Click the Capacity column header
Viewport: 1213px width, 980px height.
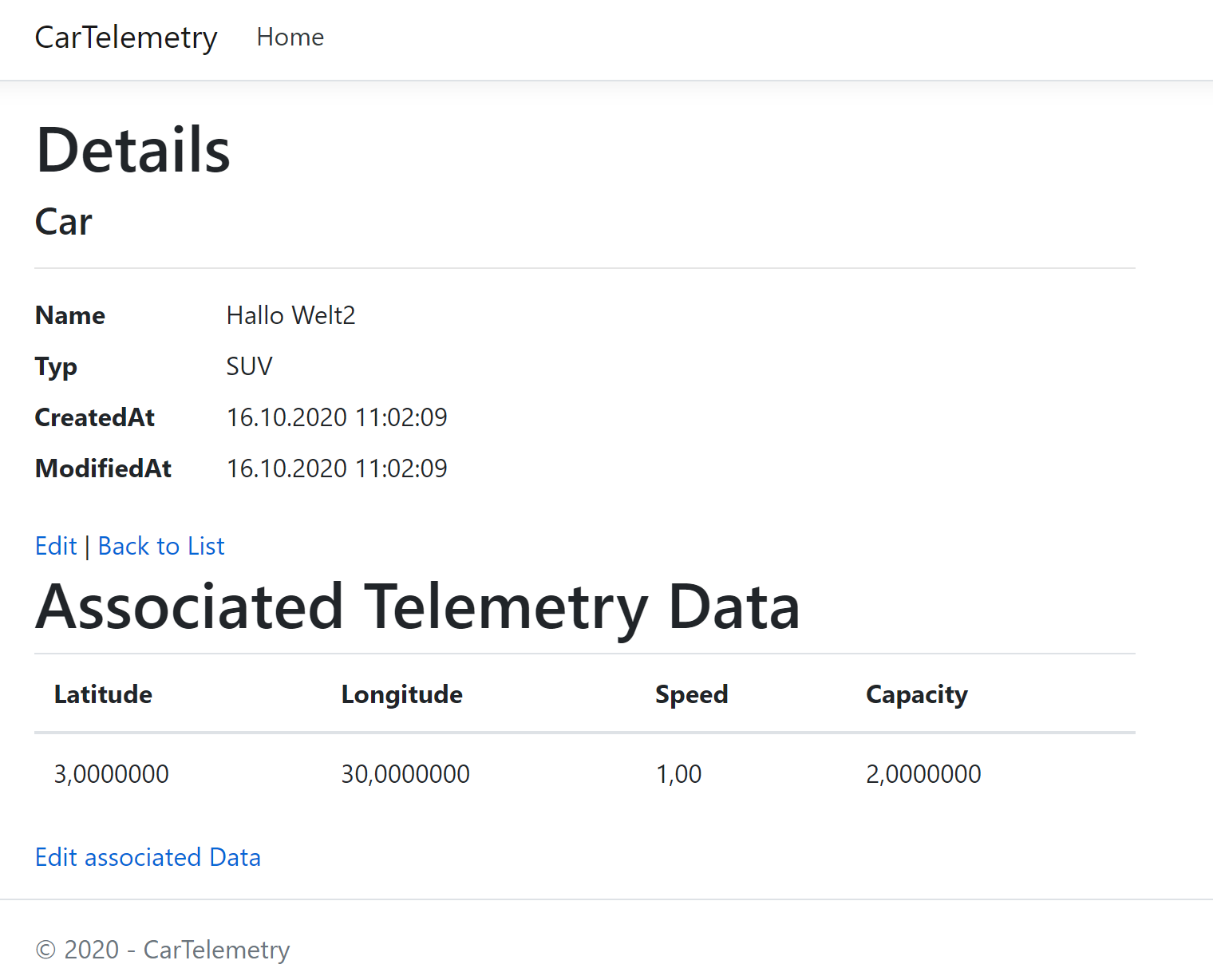point(916,694)
